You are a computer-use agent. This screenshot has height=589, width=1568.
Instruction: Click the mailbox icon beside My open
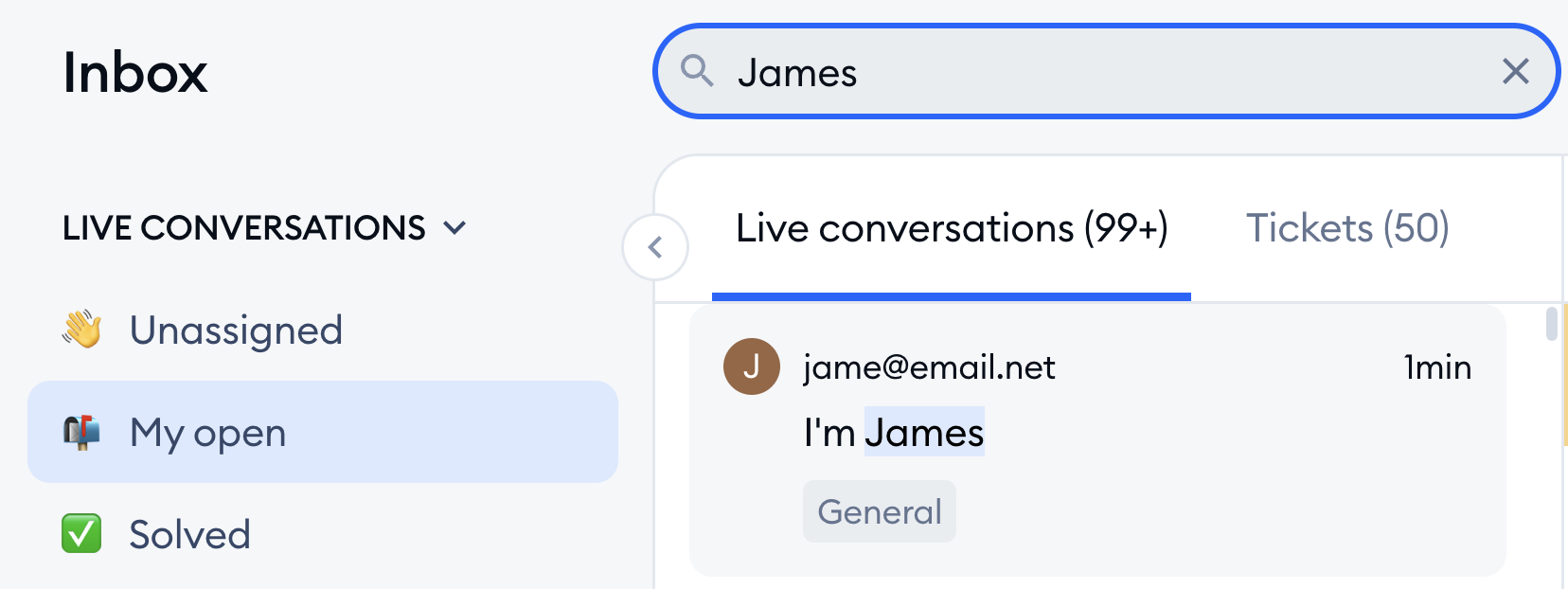click(x=82, y=432)
